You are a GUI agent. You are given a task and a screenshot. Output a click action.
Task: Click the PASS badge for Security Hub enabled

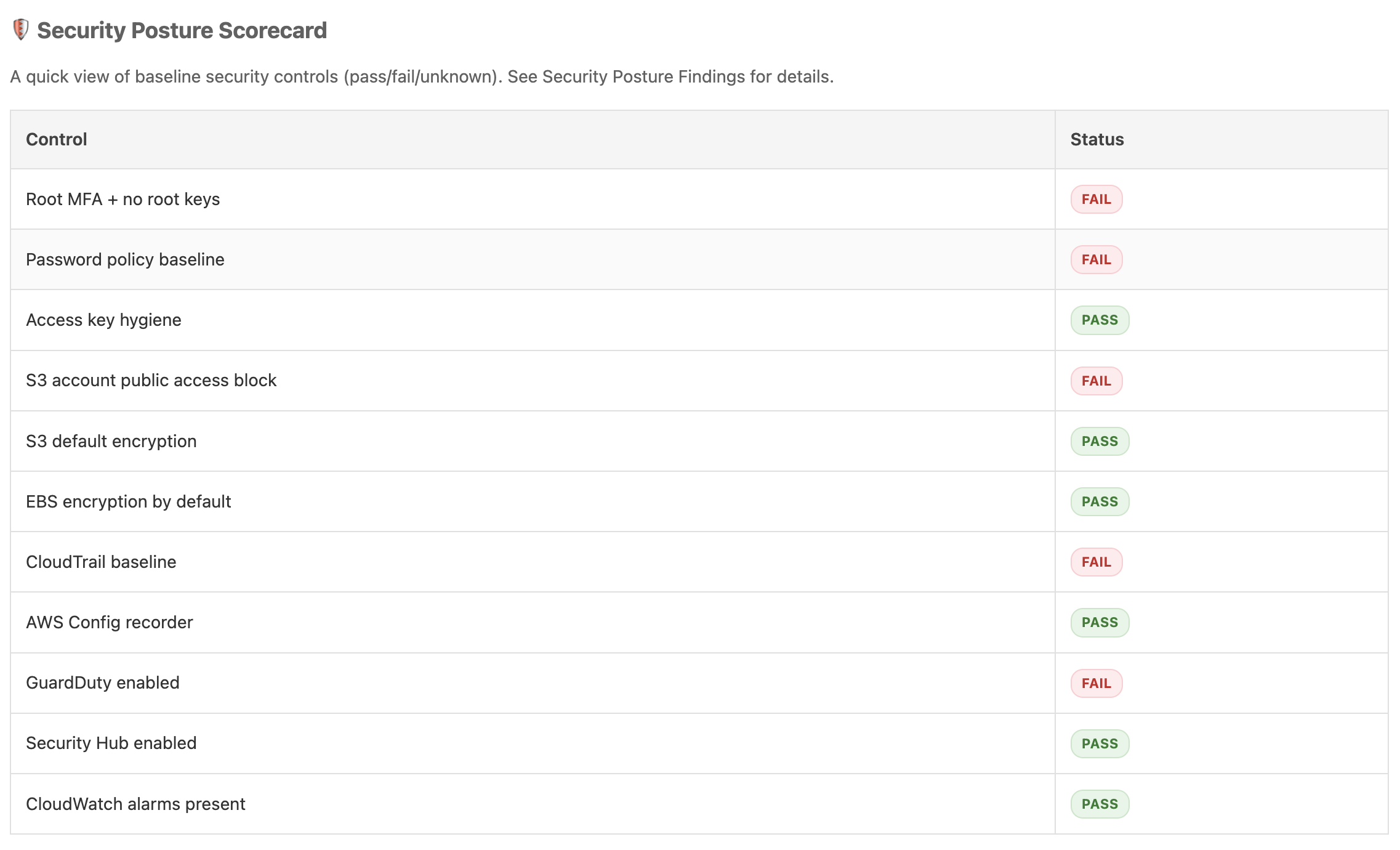coord(1100,743)
